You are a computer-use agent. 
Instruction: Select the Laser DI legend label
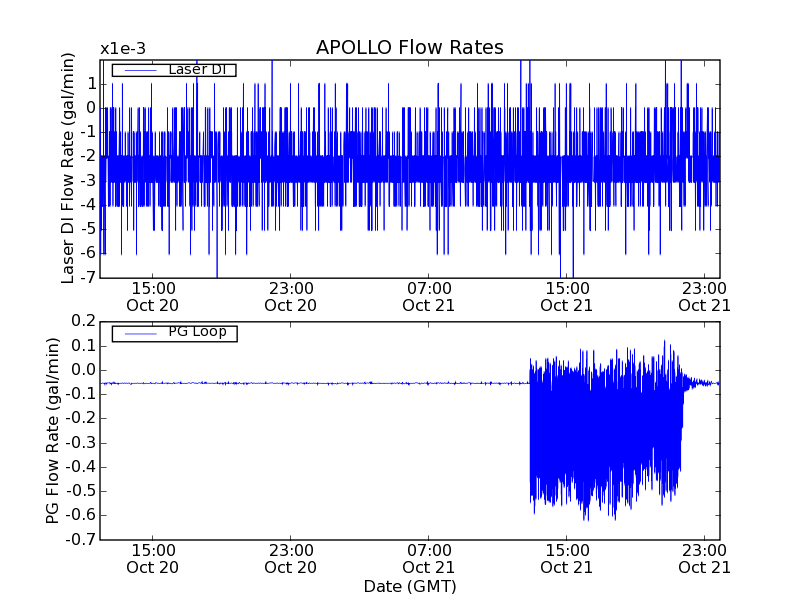[195, 69]
